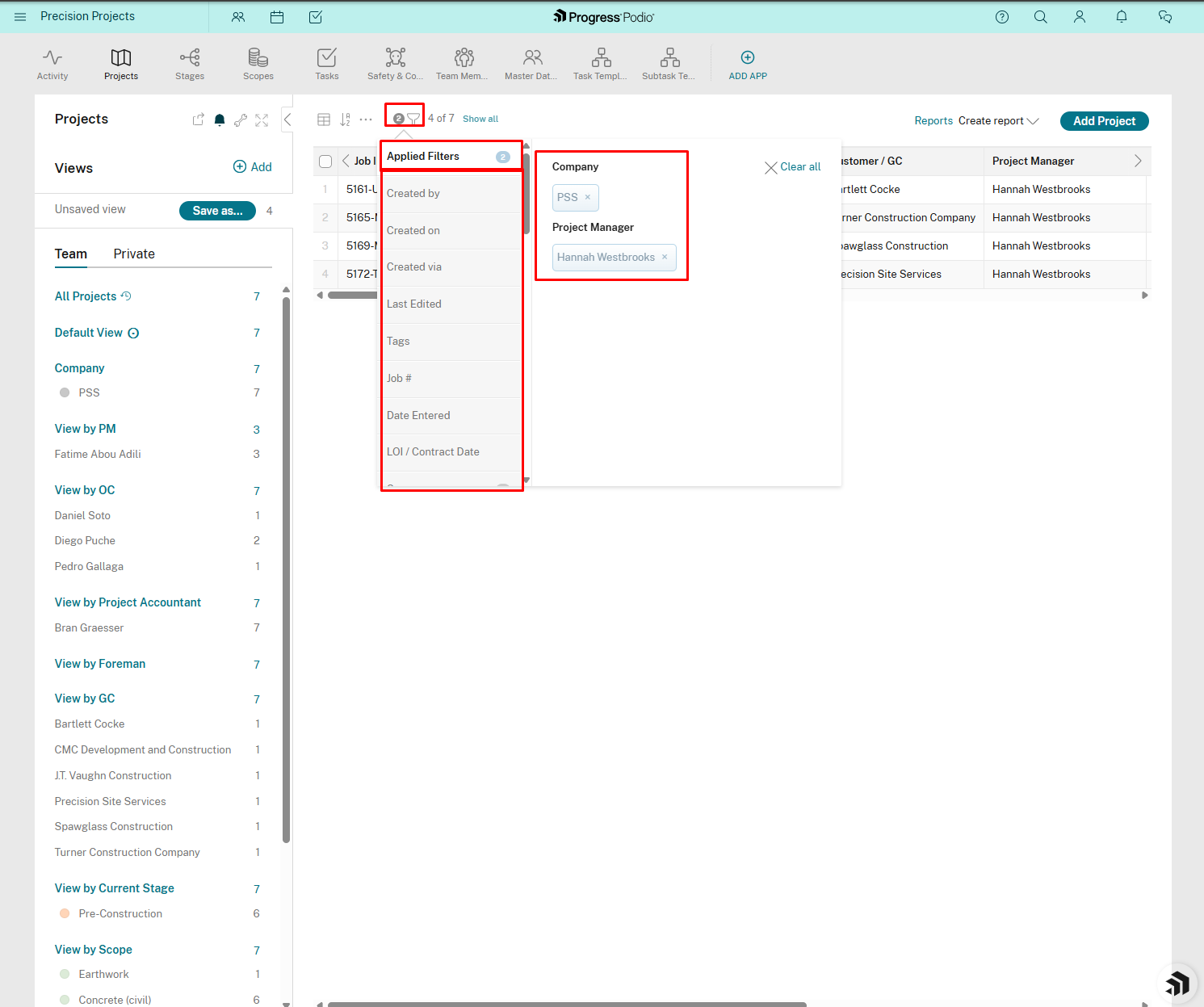1204x1007 pixels.
Task: Select all rows with the header checkbox
Action: coord(325,161)
